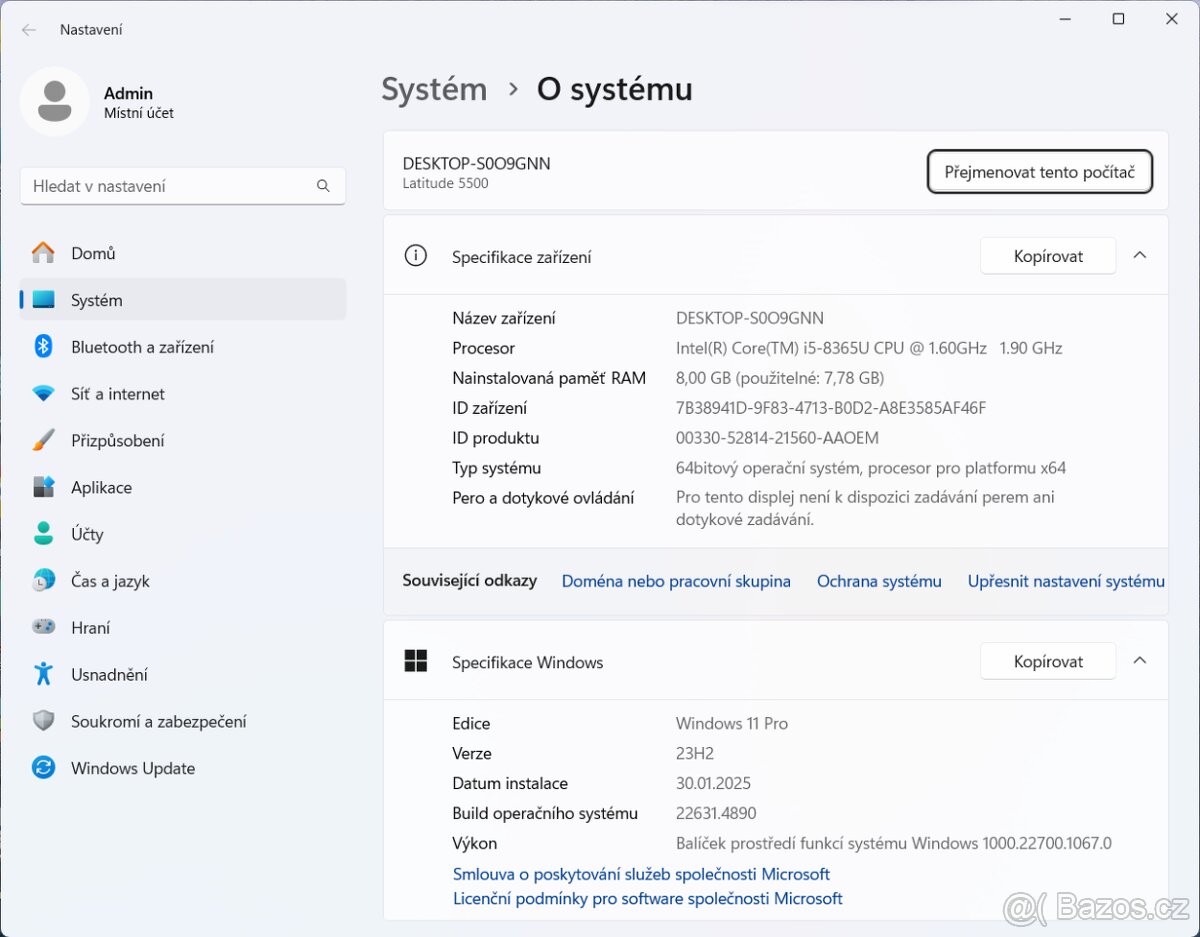
Task: Click the Edice value Windows 11 Pro
Action: (x=732, y=723)
